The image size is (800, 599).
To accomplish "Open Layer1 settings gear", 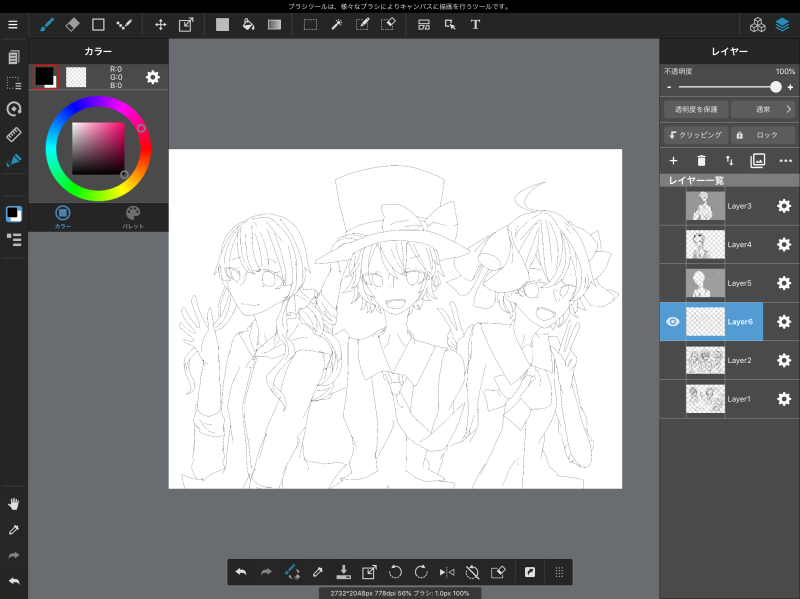I will pyautogui.click(x=784, y=399).
